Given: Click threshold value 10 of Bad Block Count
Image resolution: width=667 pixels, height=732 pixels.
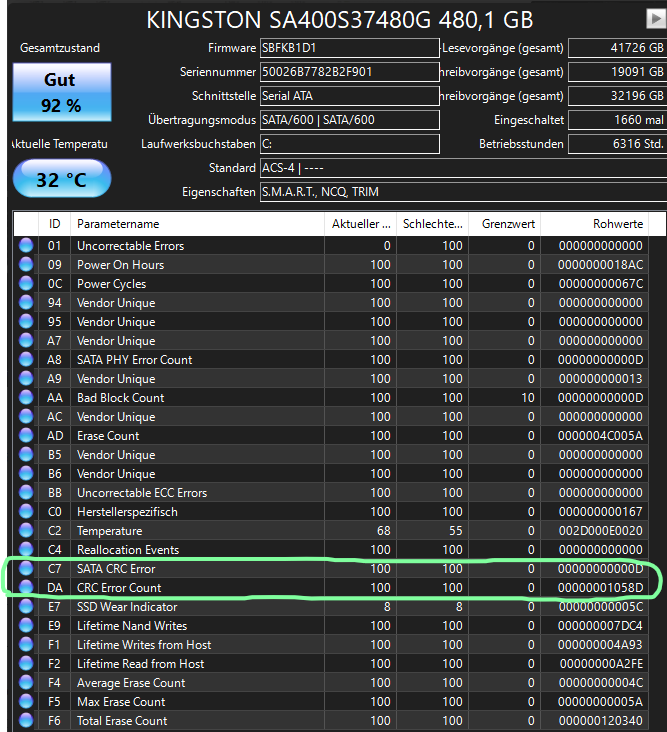Looking at the screenshot, I should tap(528, 398).
